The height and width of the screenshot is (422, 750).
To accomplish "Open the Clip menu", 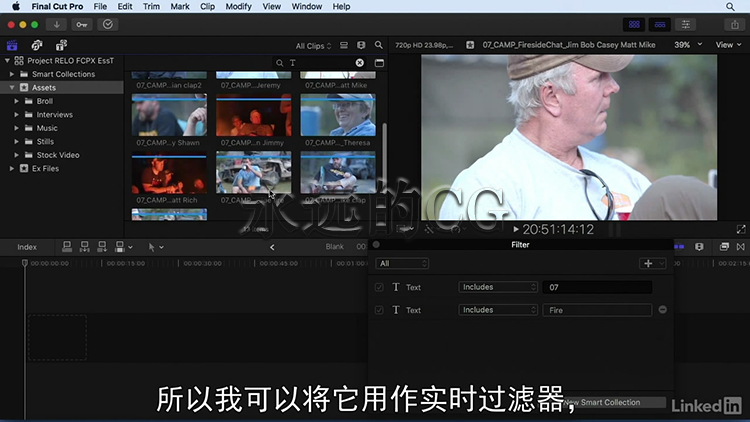I will point(207,6).
